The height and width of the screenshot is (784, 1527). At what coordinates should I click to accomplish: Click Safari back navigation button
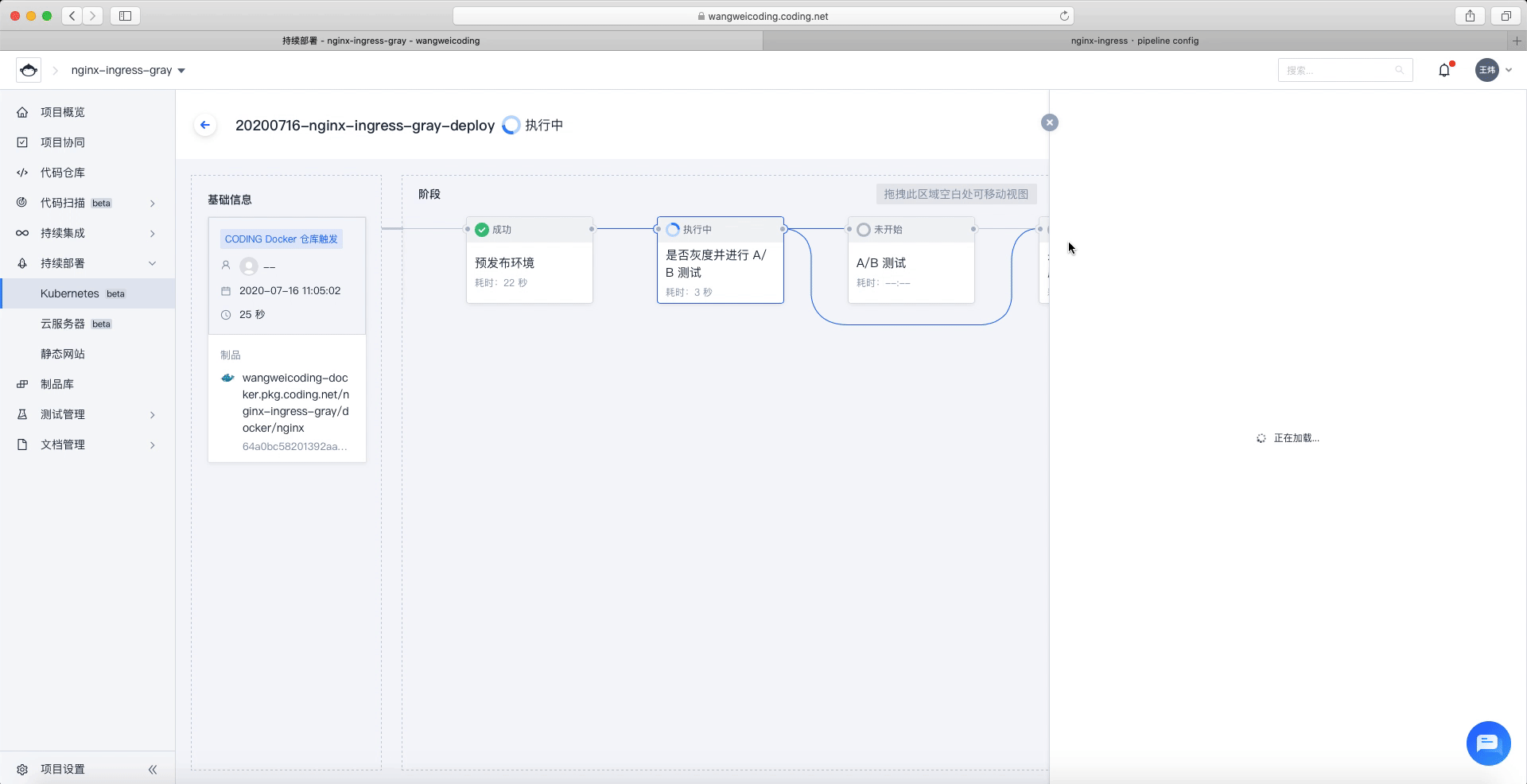(x=72, y=16)
